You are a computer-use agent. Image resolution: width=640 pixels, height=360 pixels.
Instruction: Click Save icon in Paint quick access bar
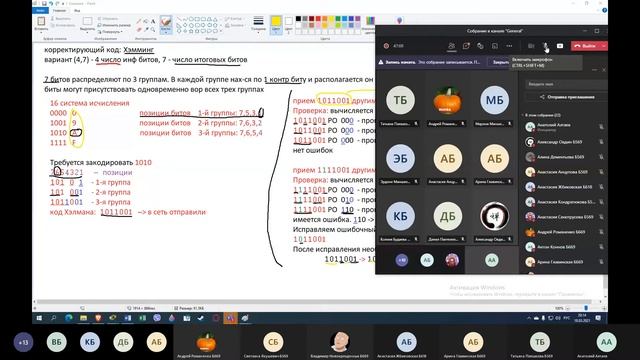click(x=44, y=3)
